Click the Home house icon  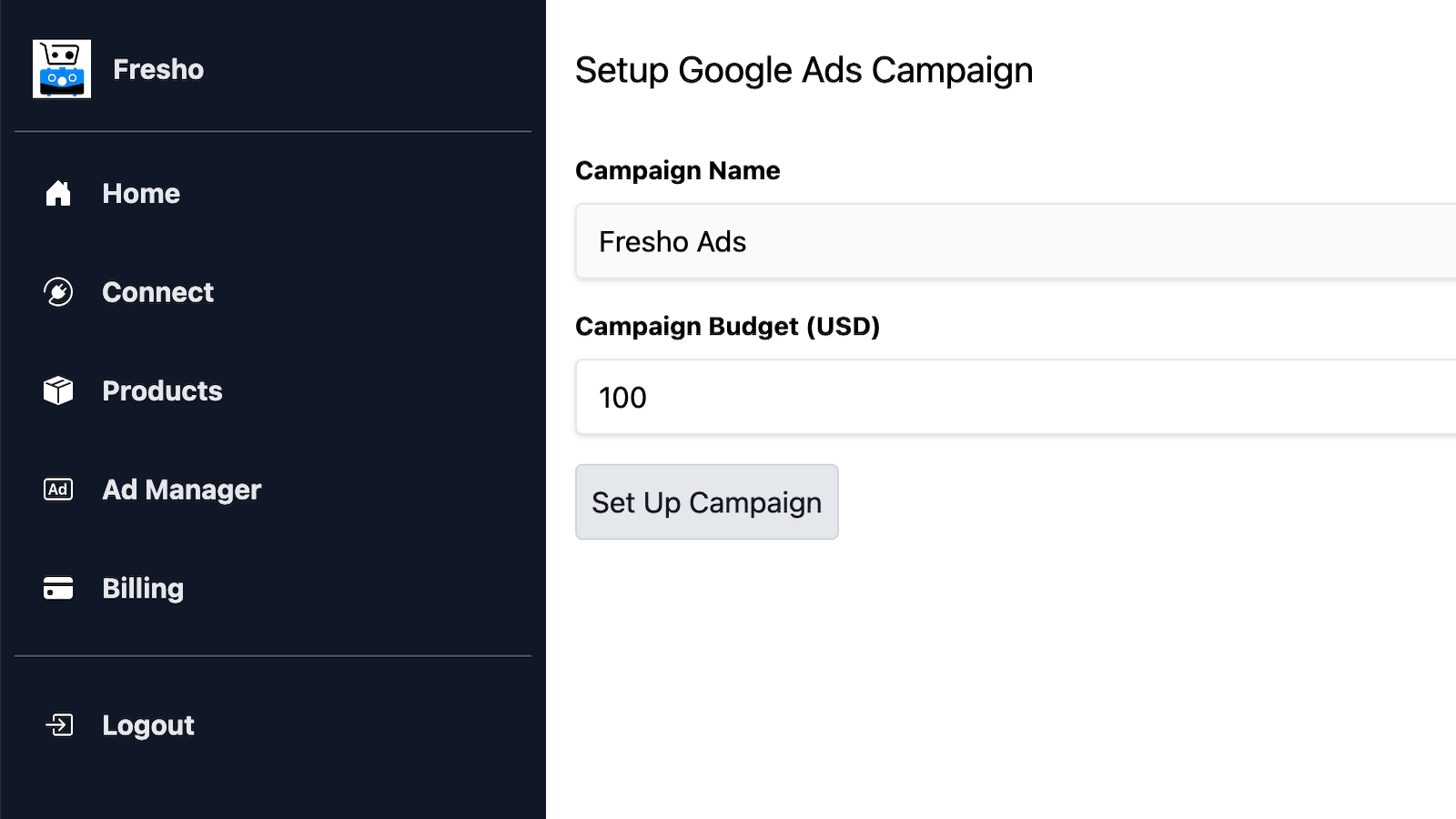tap(58, 193)
